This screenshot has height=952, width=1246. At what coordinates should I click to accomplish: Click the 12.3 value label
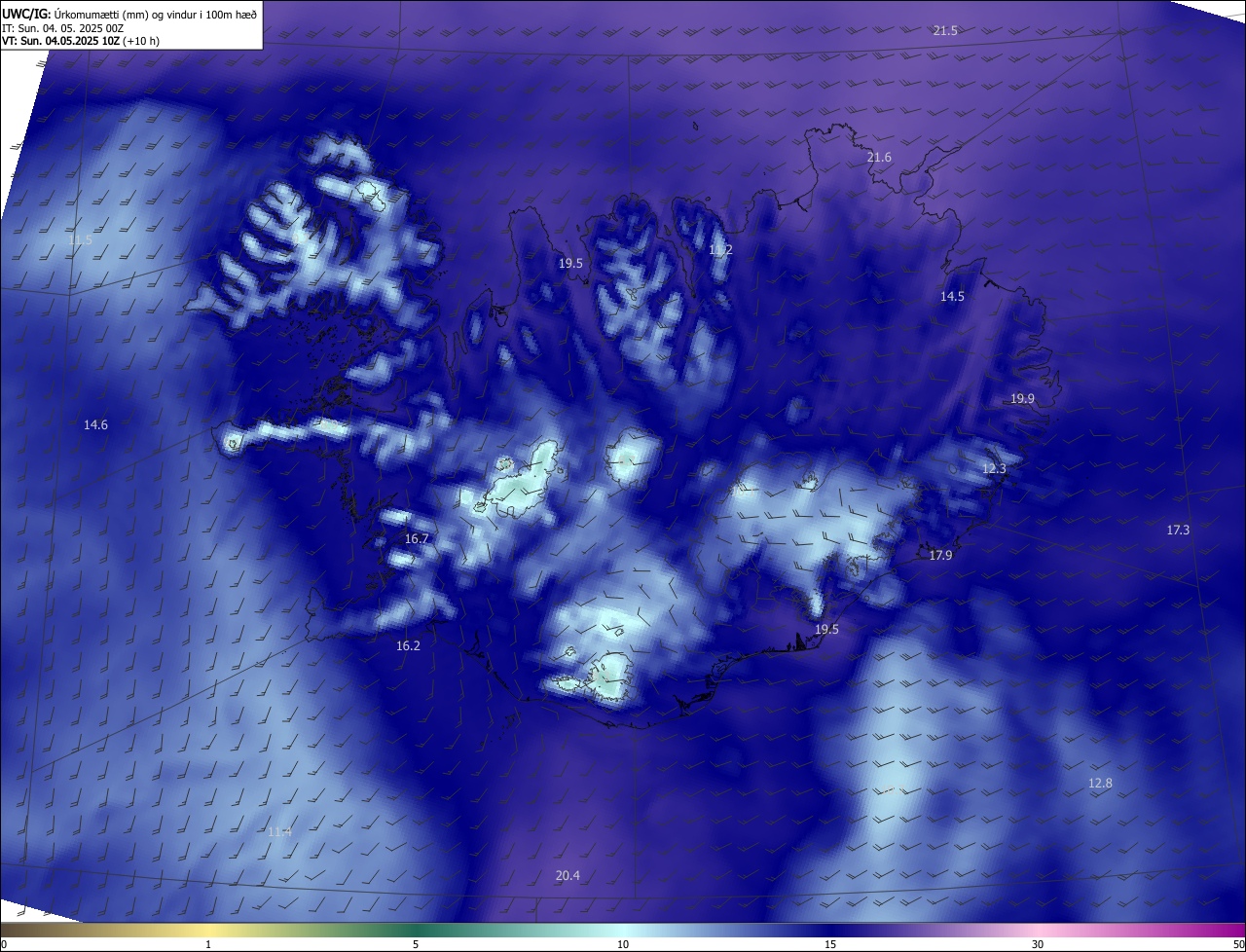coord(994,469)
